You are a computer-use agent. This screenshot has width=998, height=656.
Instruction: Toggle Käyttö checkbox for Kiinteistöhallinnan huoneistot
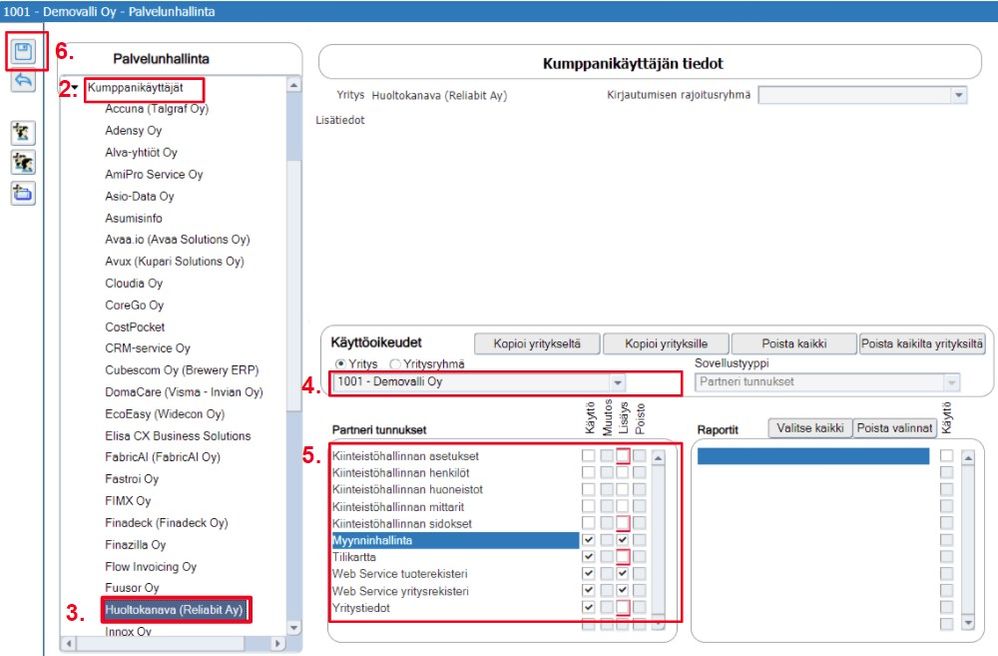[x=588, y=489]
